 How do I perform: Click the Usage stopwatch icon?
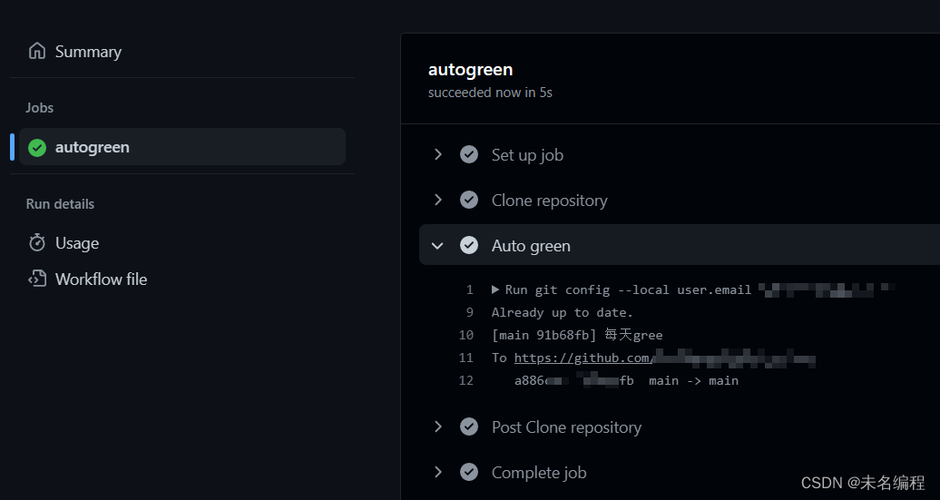37,243
